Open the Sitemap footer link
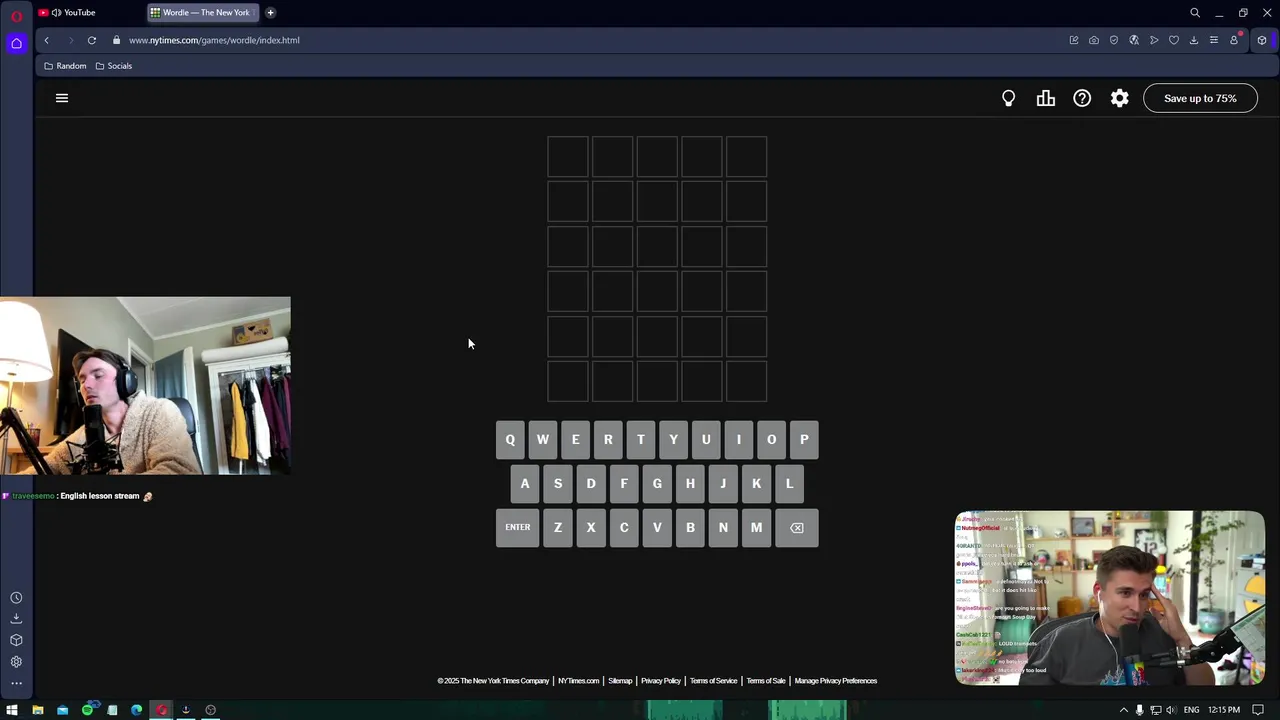This screenshot has width=1280, height=720. click(x=620, y=681)
